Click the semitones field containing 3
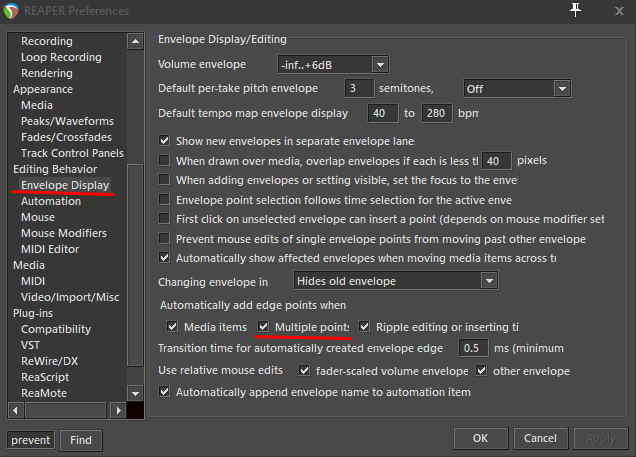Screen dimensions: 636x457 359,88
